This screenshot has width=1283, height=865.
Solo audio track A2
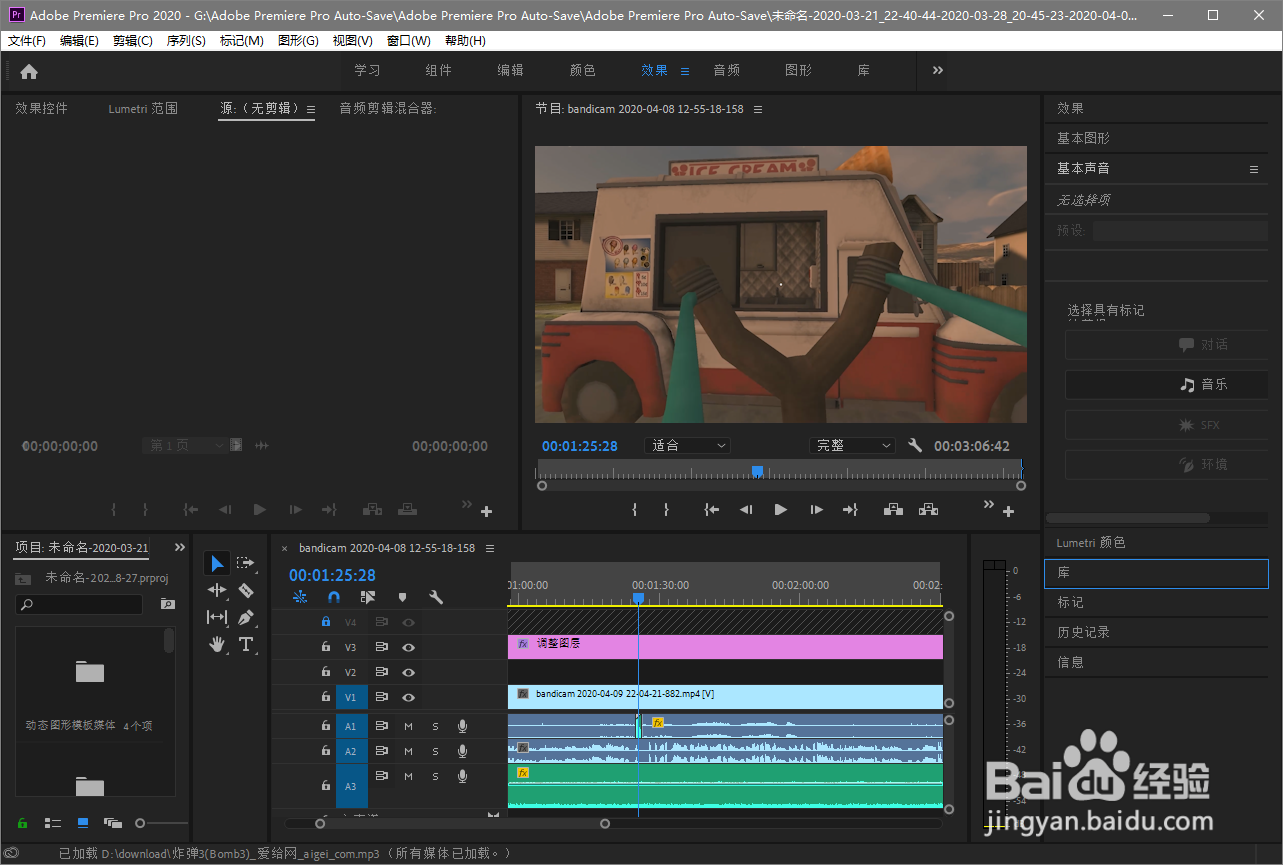435,751
